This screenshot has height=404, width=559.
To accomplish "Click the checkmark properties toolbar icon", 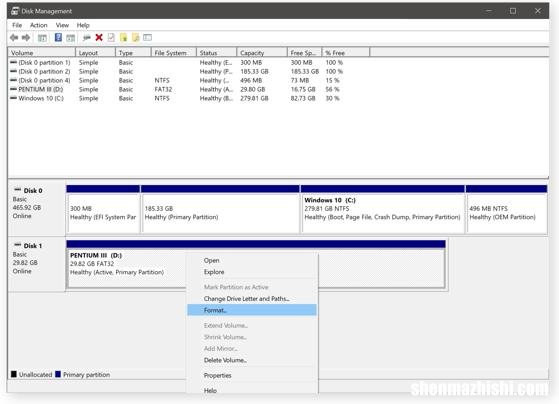I will coord(111,37).
